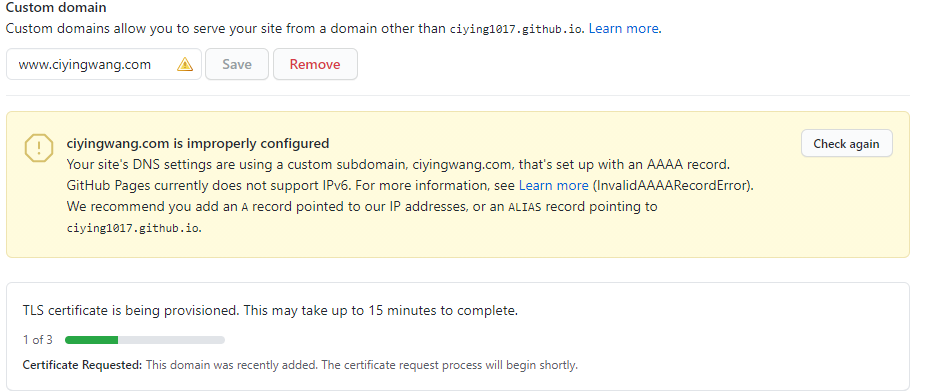Remove the custom domain with the Remove button
This screenshot has width=939, height=392.
click(x=315, y=64)
